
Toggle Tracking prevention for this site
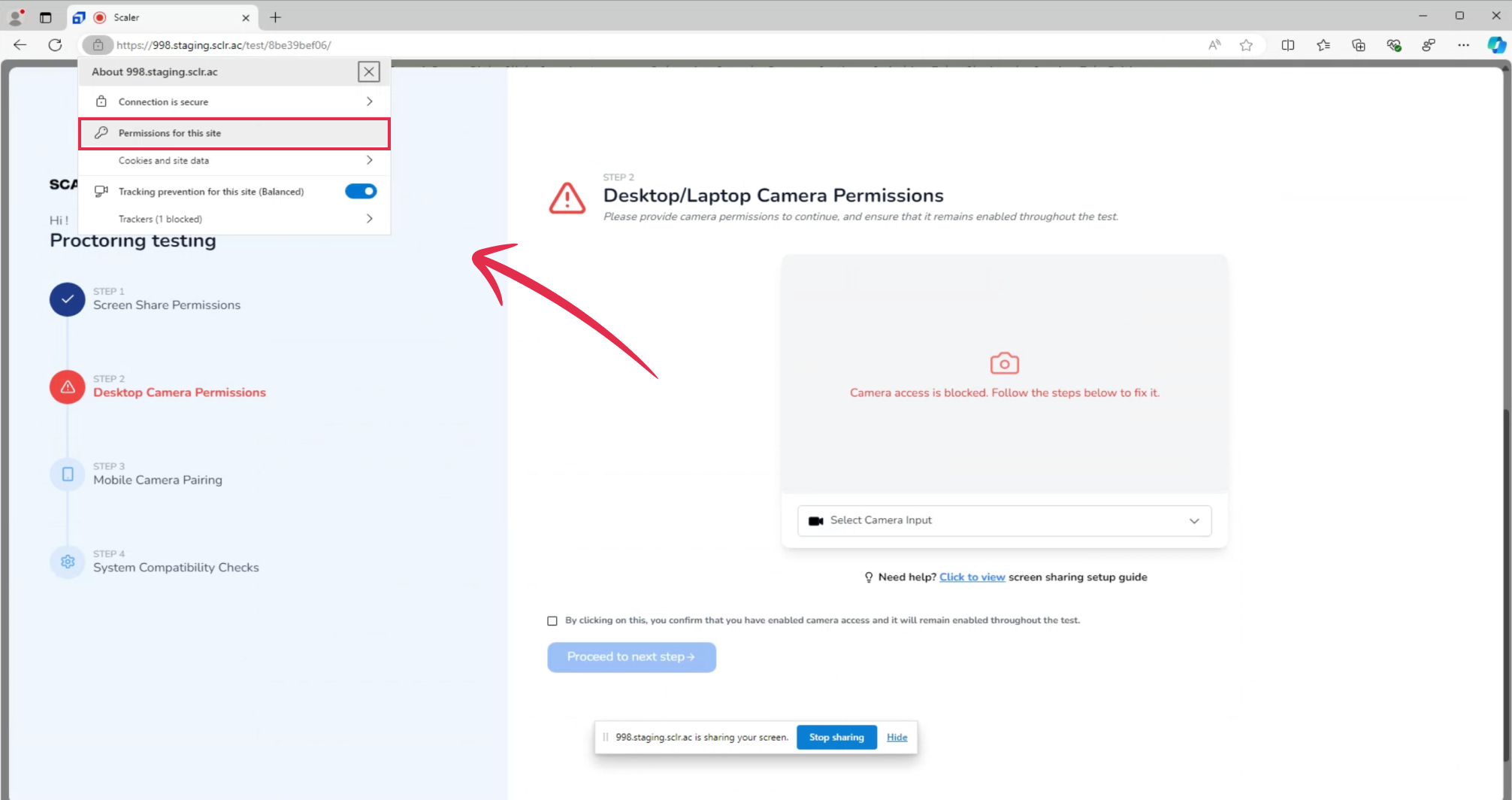pos(361,191)
